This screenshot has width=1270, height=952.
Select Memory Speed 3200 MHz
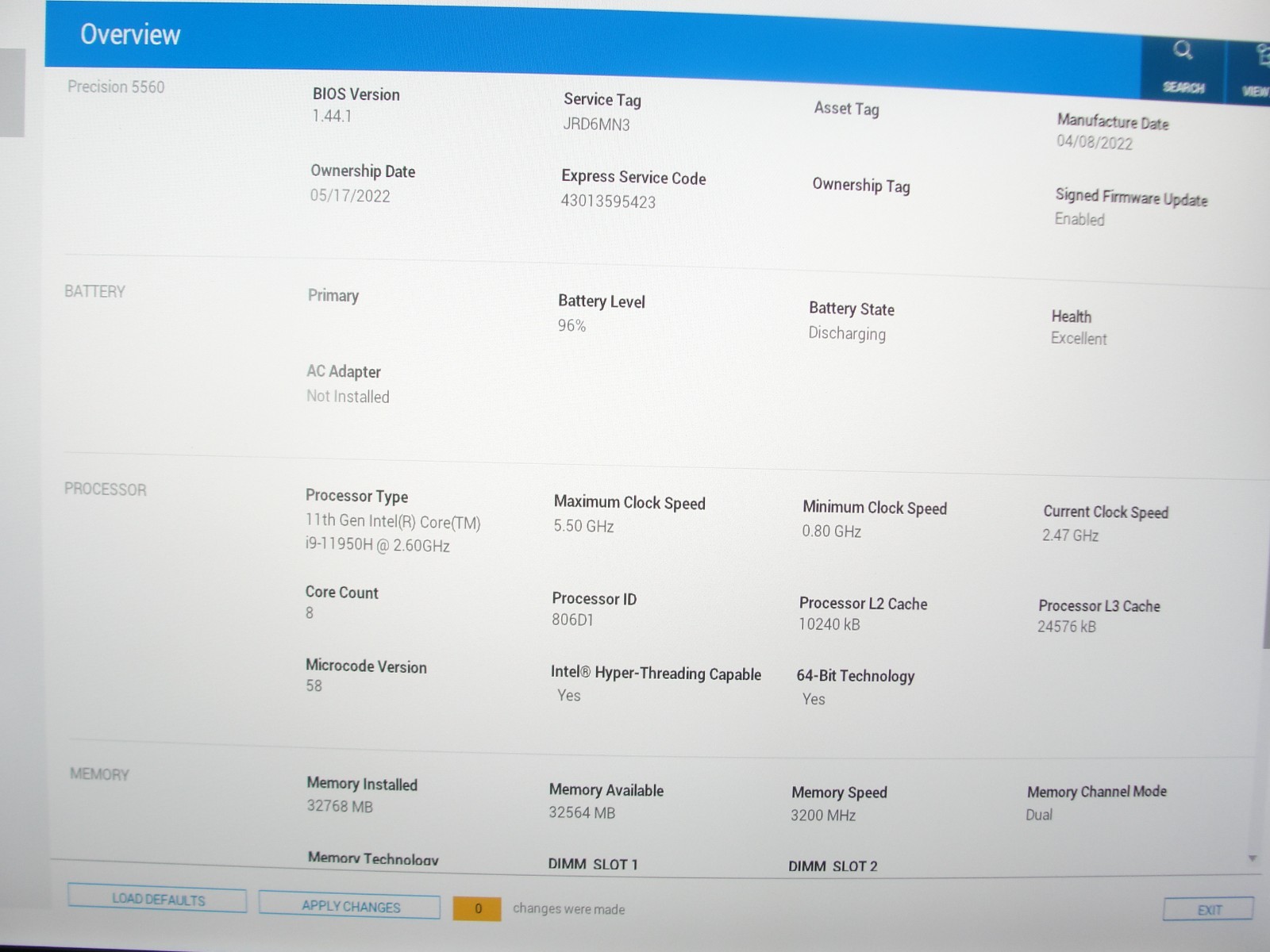[822, 815]
